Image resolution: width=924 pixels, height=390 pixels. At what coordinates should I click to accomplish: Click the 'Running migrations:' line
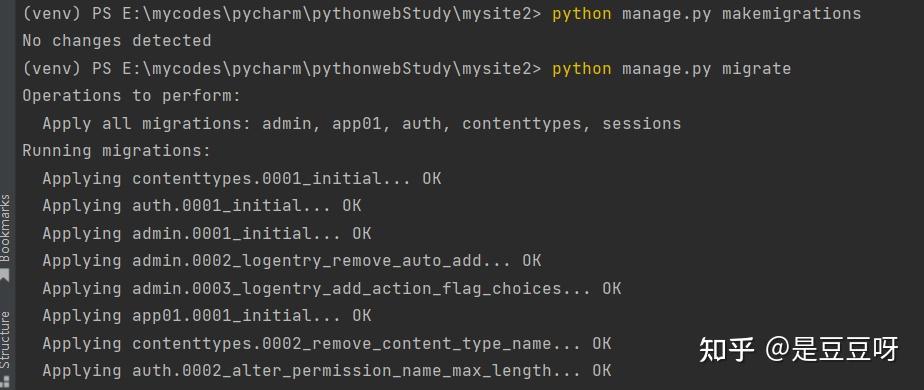117,151
